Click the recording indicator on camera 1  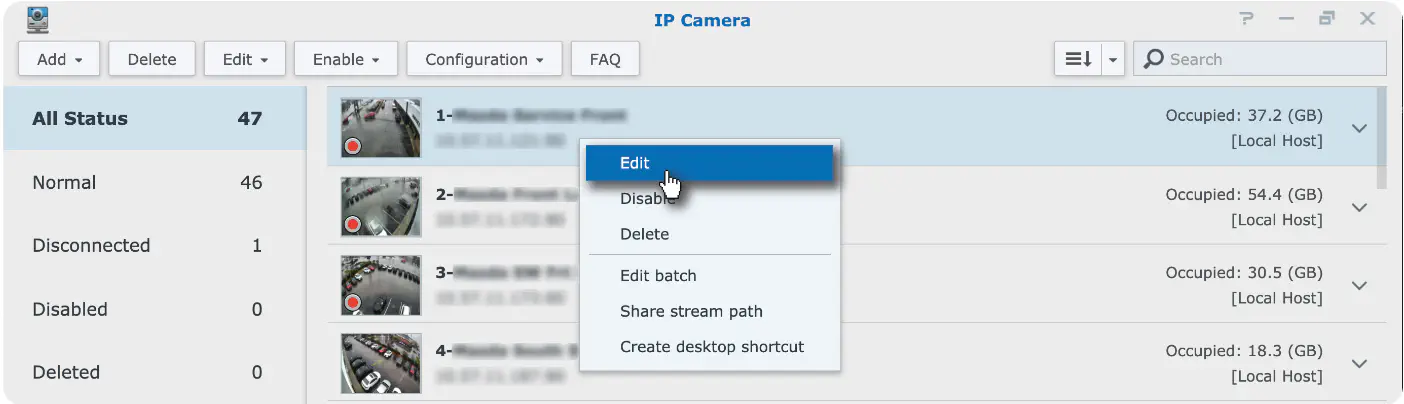click(352, 146)
